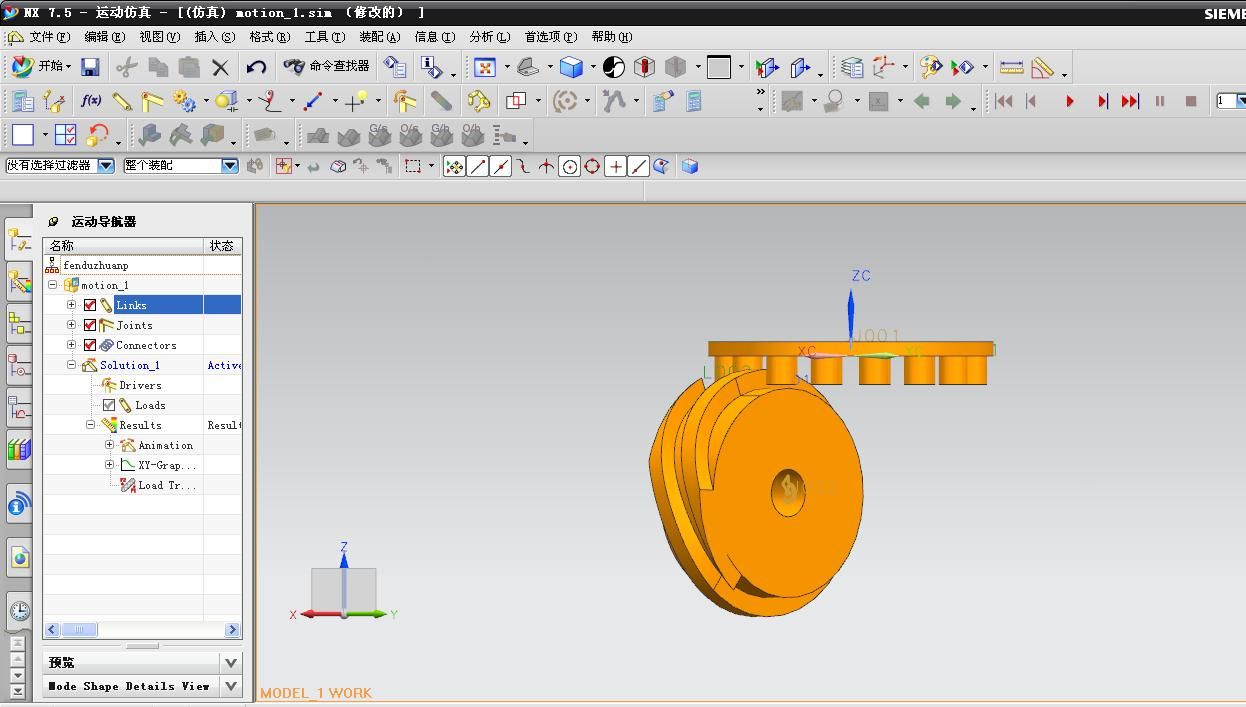Click the Link pencil icon in motion toolbar
Viewport: 1246px width, 707px height.
coord(122,101)
